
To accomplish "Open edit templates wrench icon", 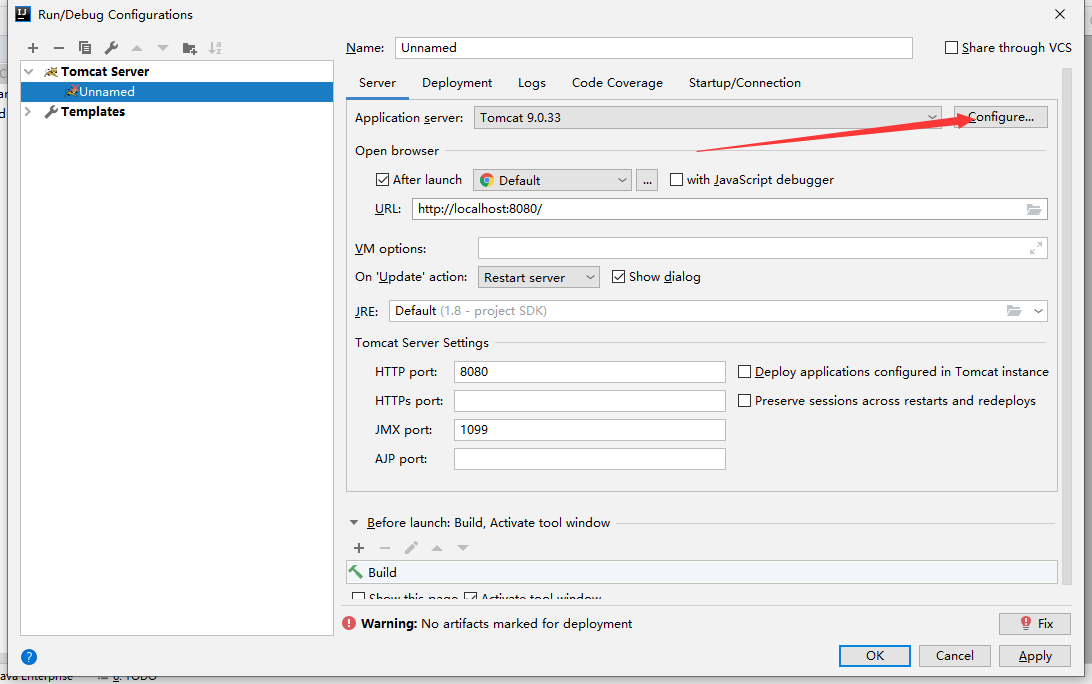I will coord(111,48).
